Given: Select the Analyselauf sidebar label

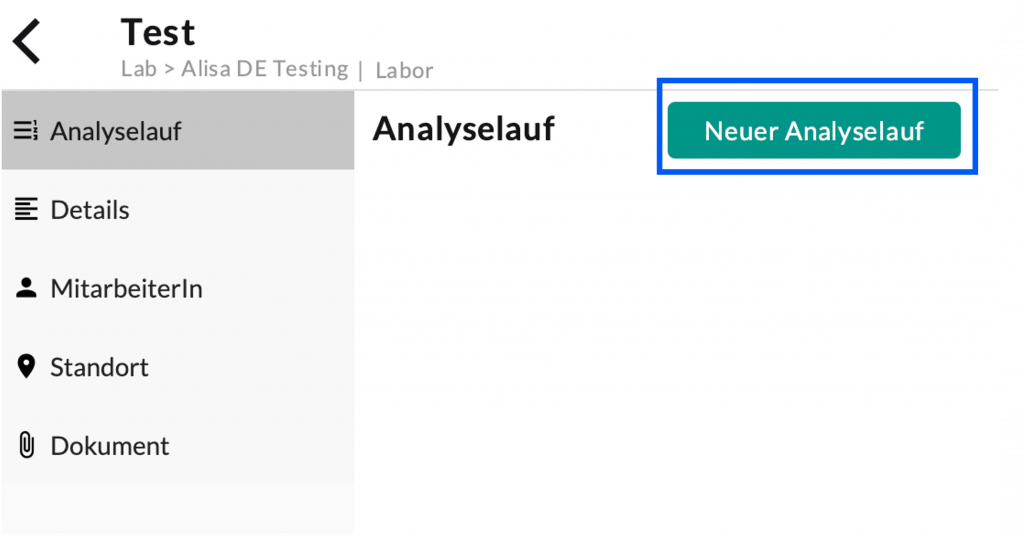Looking at the screenshot, I should [116, 131].
